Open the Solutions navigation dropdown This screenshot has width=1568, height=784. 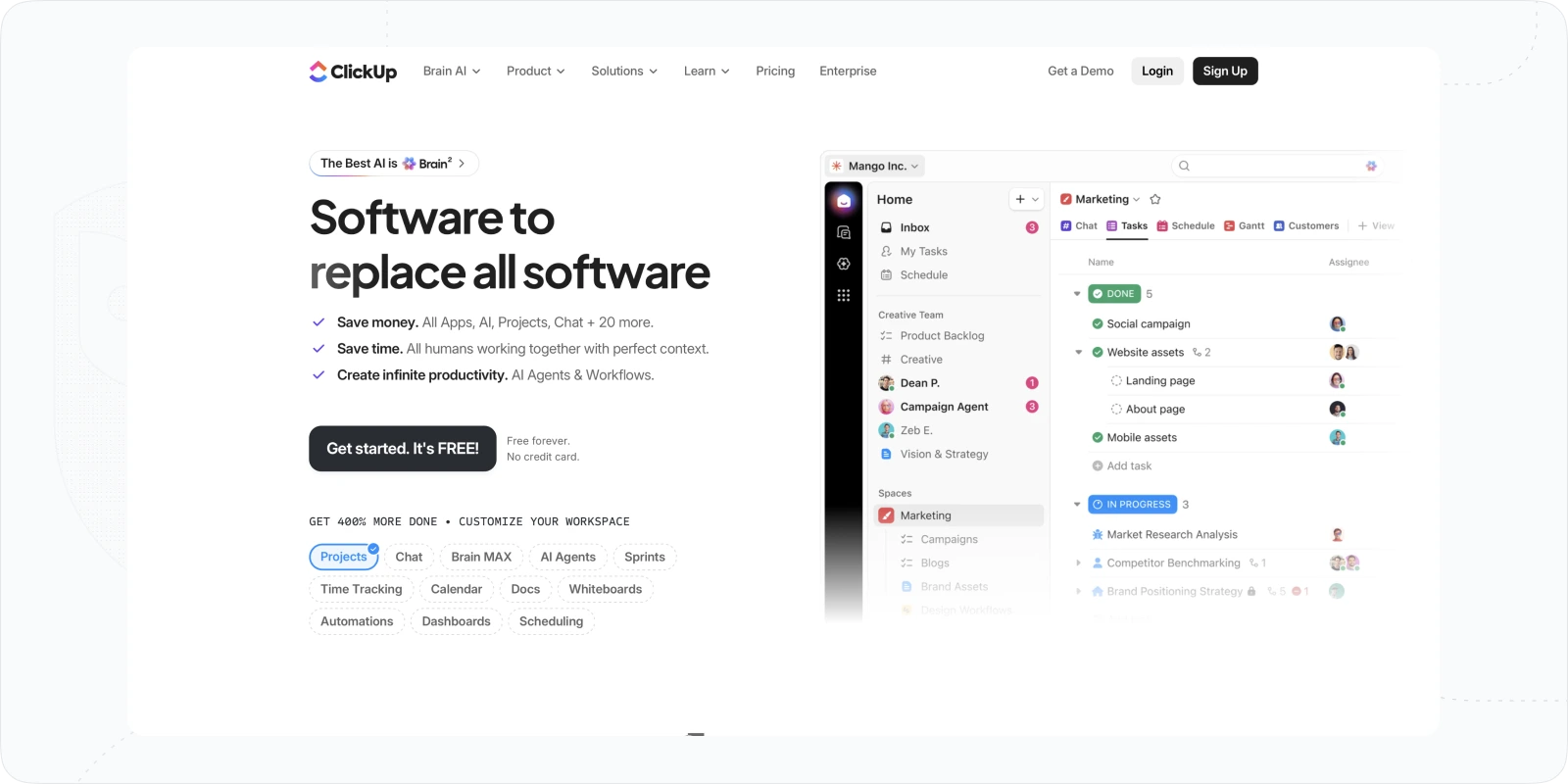[x=624, y=72]
